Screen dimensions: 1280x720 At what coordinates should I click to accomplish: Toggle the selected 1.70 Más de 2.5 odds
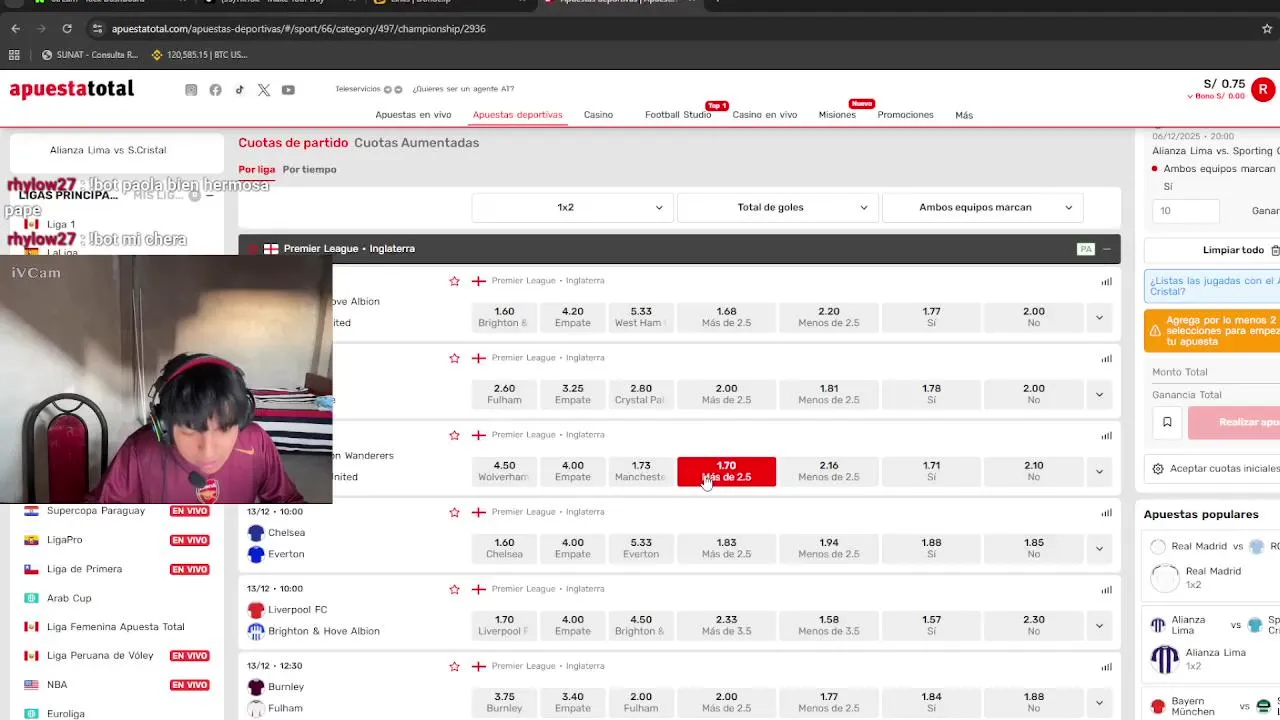pyautogui.click(x=726, y=472)
